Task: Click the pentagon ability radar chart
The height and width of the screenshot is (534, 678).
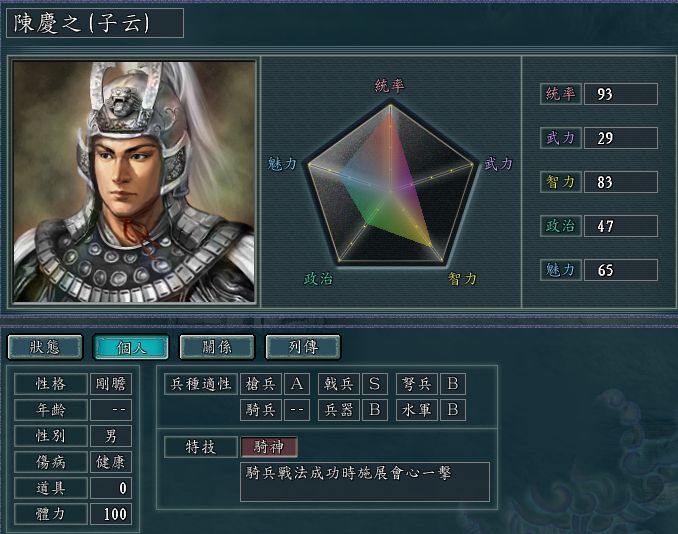Action: coord(391,184)
